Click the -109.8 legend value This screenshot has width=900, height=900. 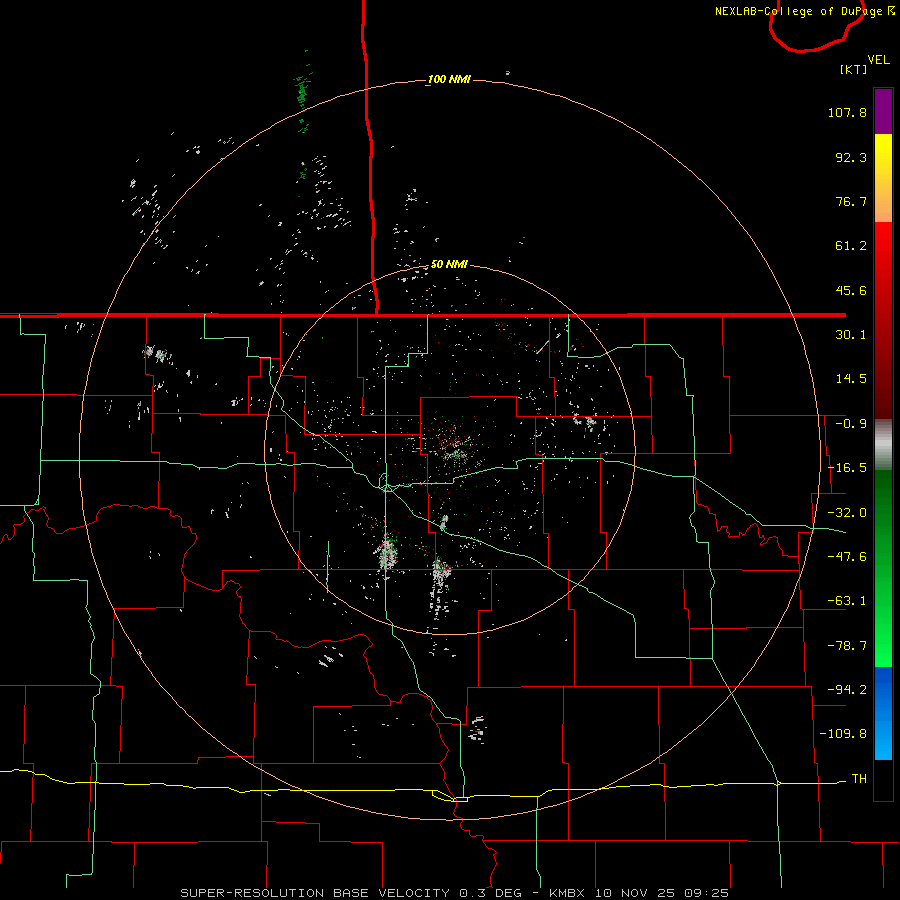pos(843,734)
